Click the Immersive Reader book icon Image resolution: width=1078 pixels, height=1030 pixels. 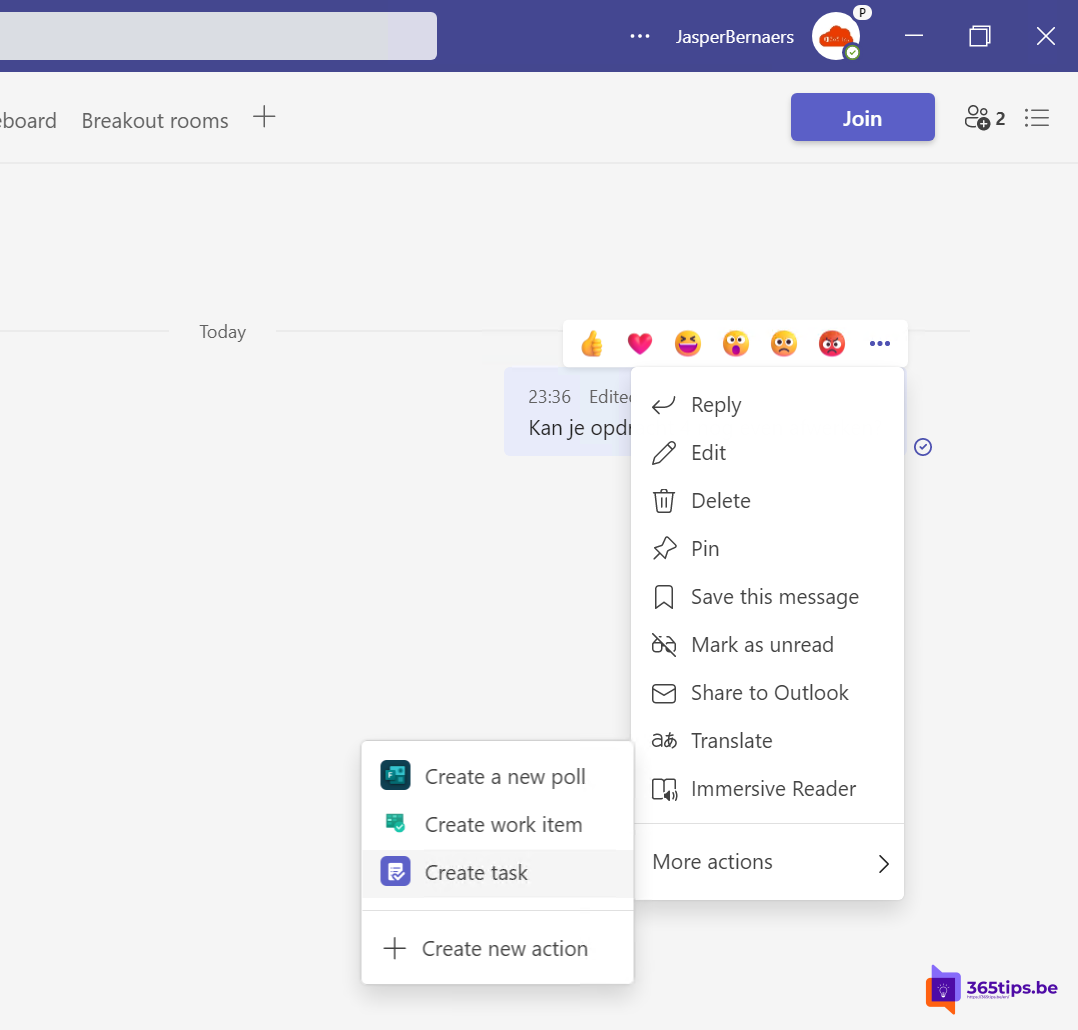tap(664, 789)
